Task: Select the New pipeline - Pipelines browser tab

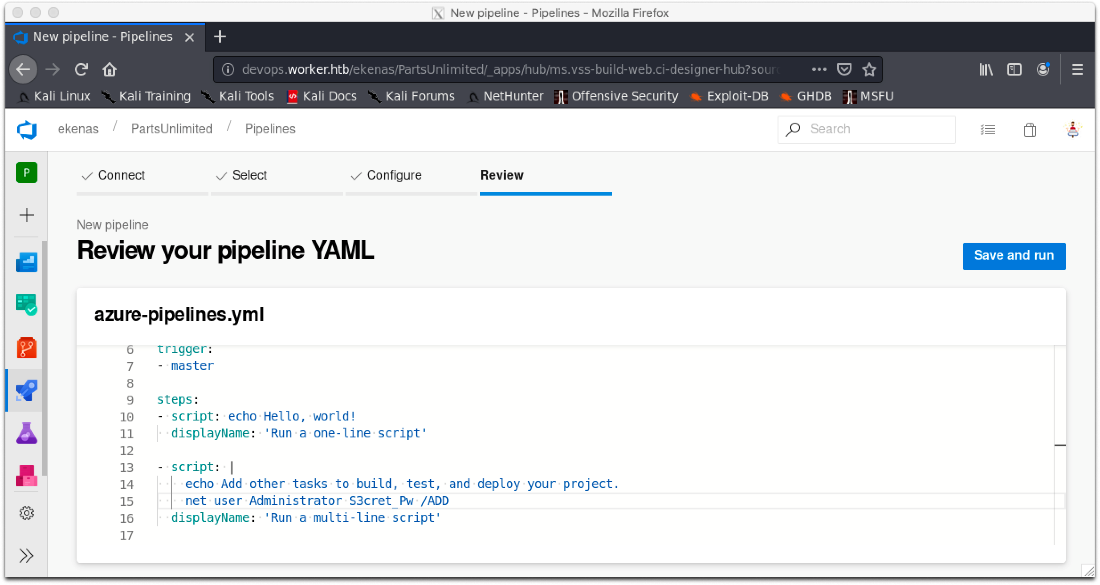Action: click(105, 37)
